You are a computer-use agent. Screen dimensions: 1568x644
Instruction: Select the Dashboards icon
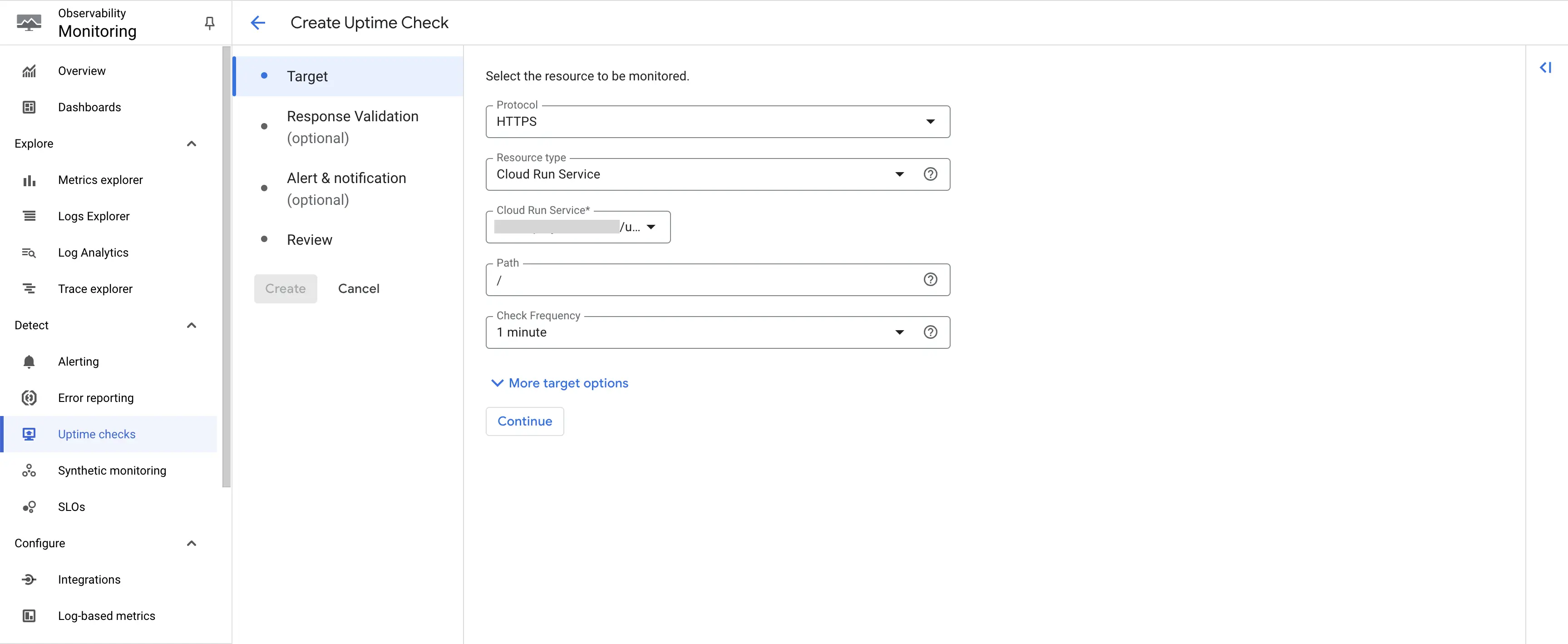click(x=28, y=107)
